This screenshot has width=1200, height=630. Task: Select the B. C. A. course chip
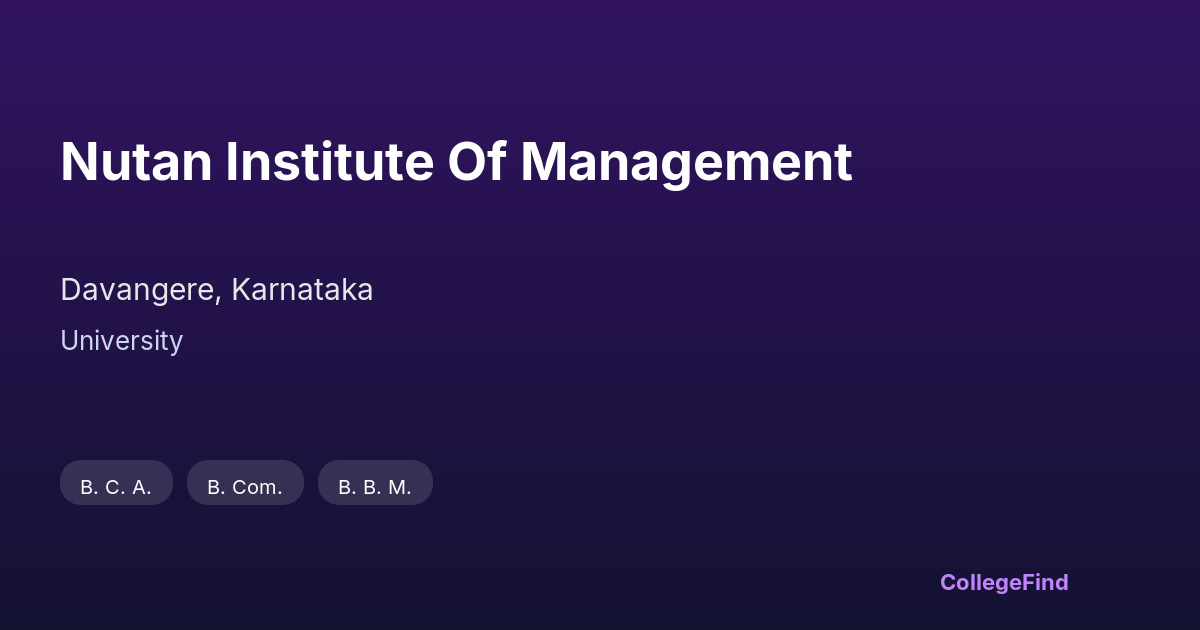pyautogui.click(x=116, y=487)
